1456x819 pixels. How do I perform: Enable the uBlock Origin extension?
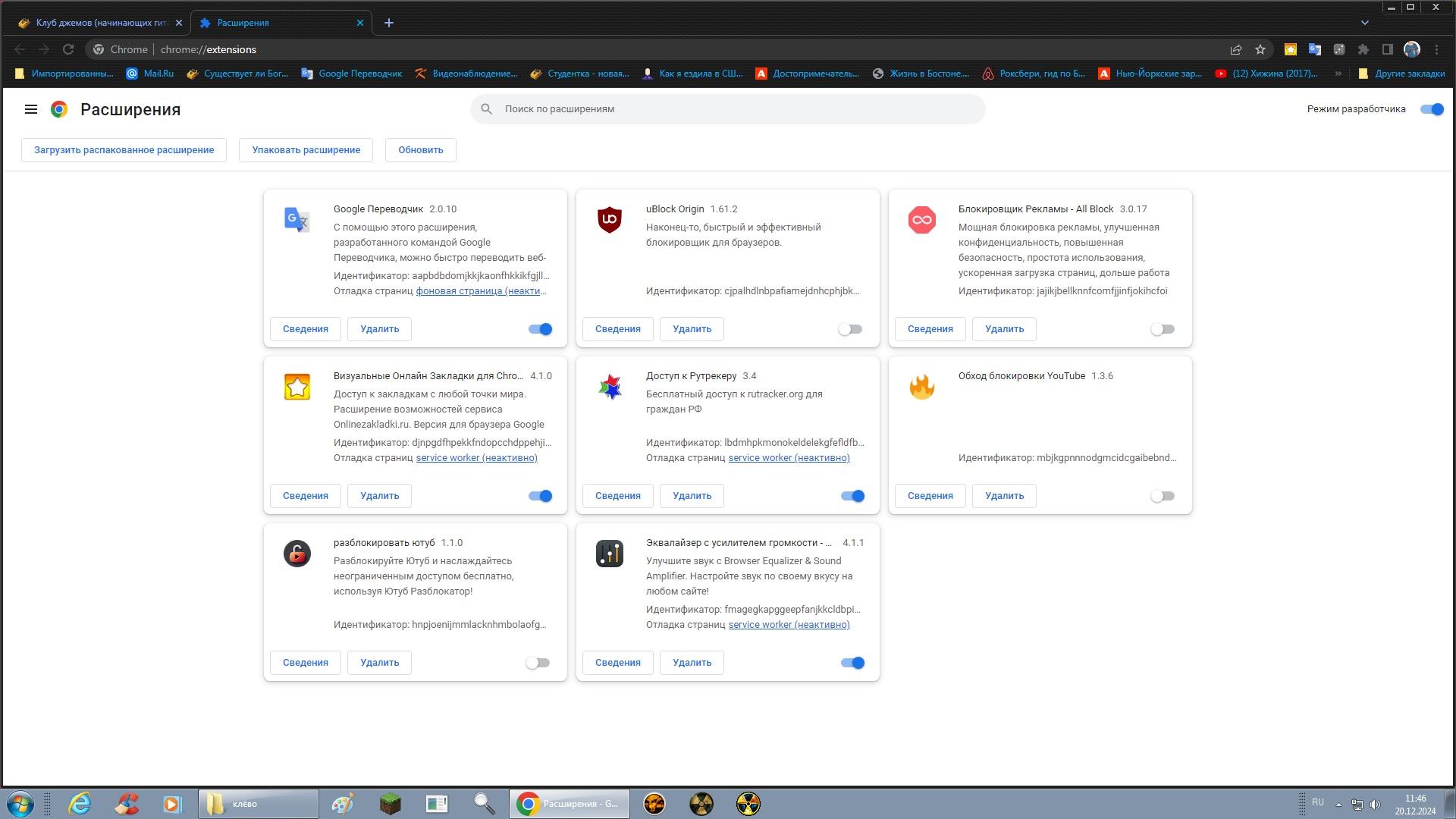(x=850, y=329)
